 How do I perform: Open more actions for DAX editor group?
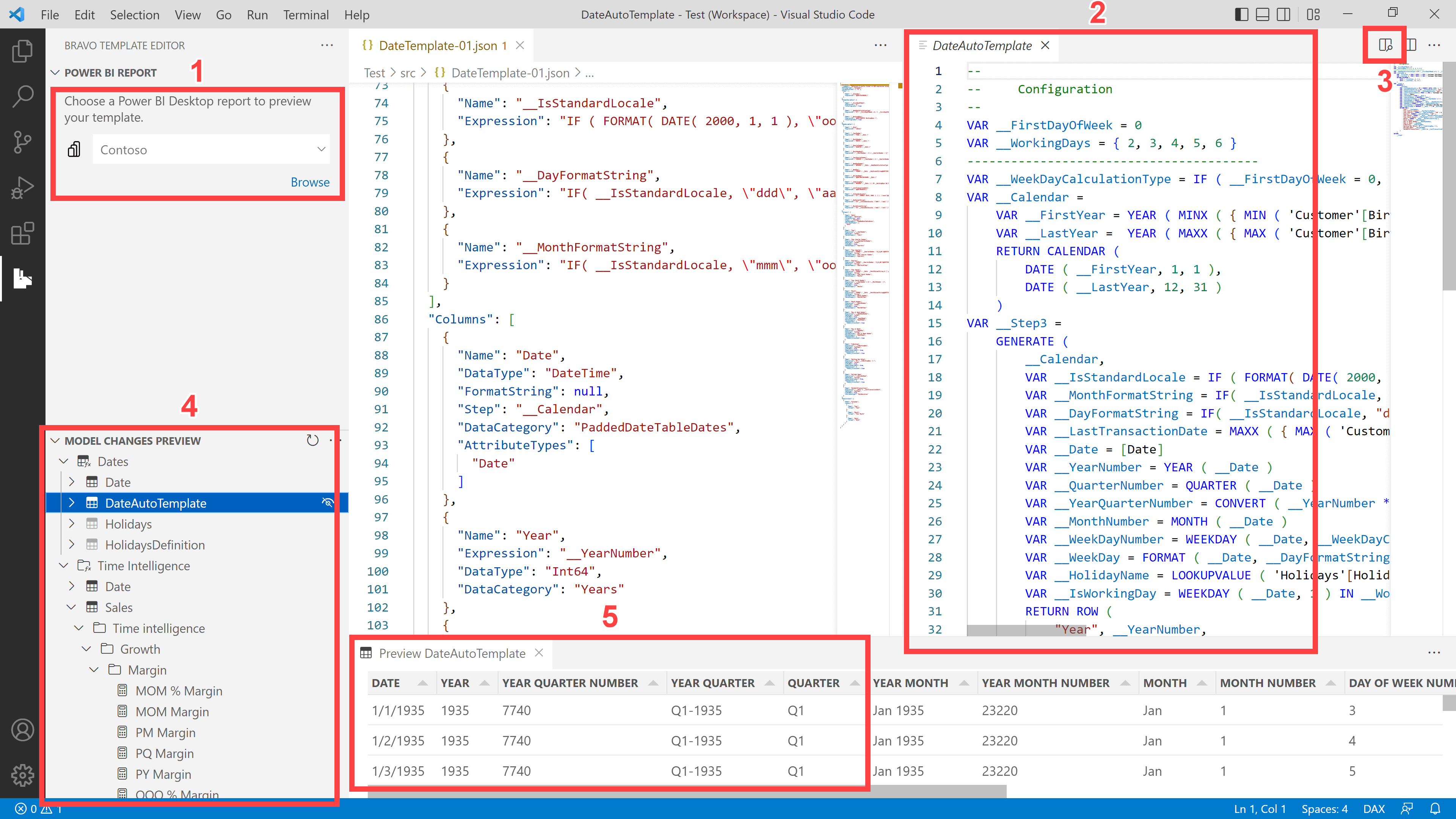tap(1434, 45)
